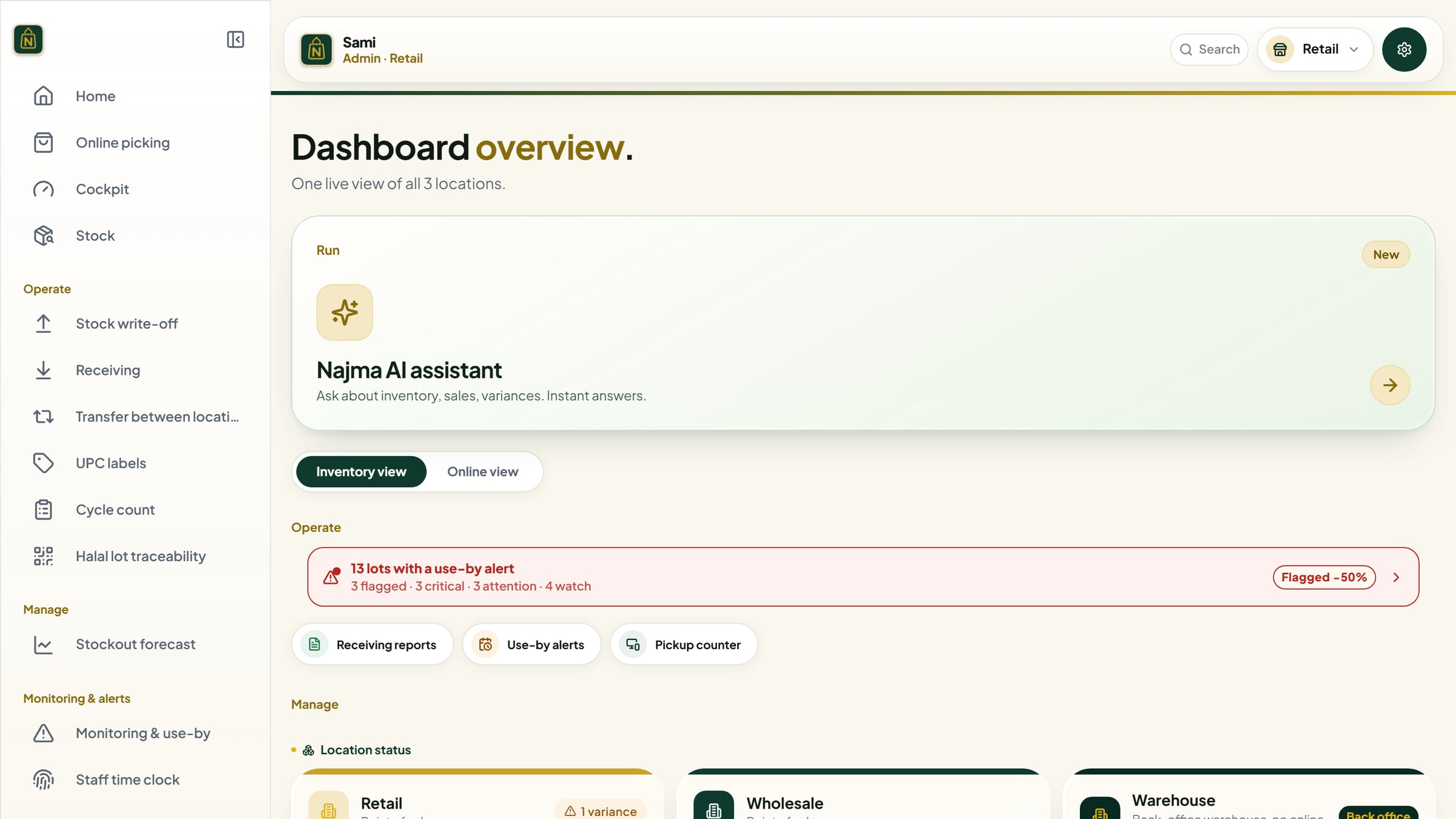1456x819 pixels.
Task: Go to Stock box icon
Action: pyautogui.click(x=43, y=235)
